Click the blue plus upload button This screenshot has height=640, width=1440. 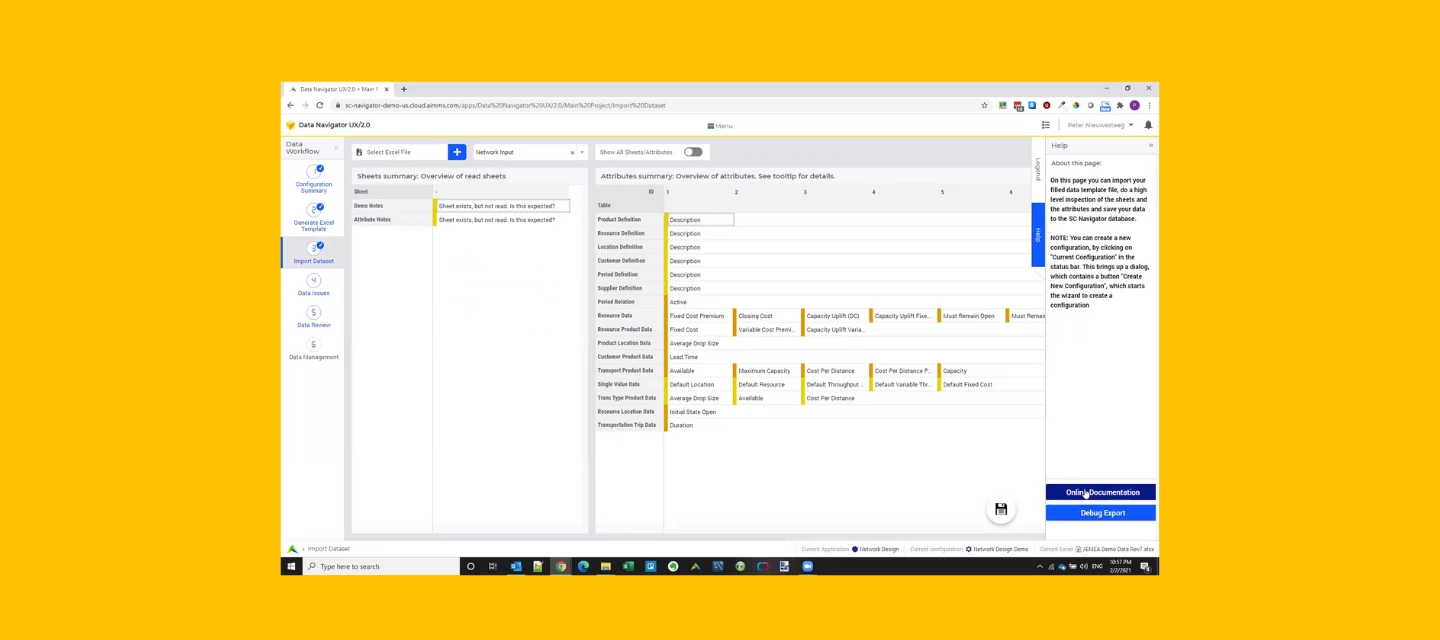click(x=457, y=152)
